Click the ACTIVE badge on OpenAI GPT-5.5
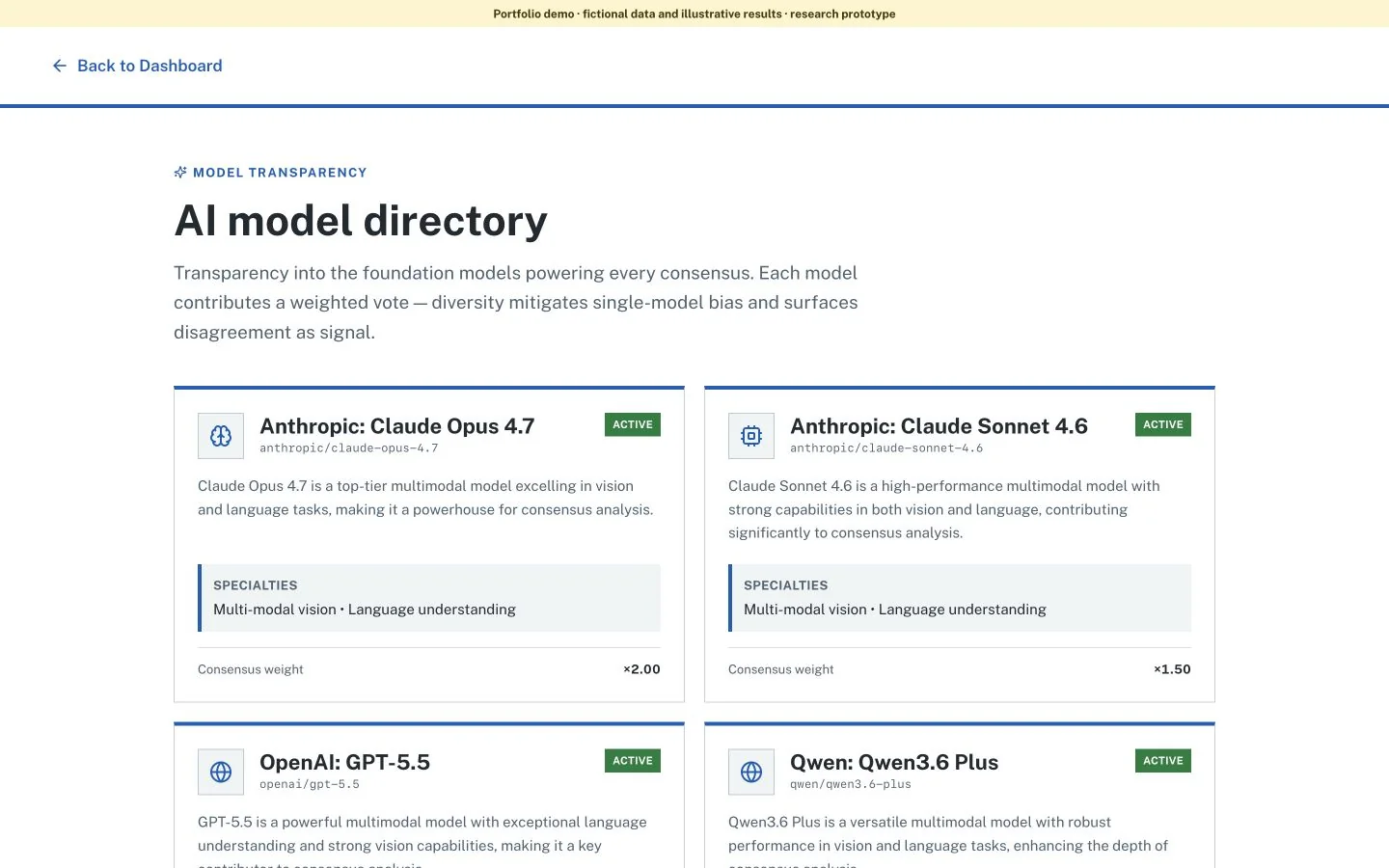The width and height of the screenshot is (1389, 868). pos(633,761)
